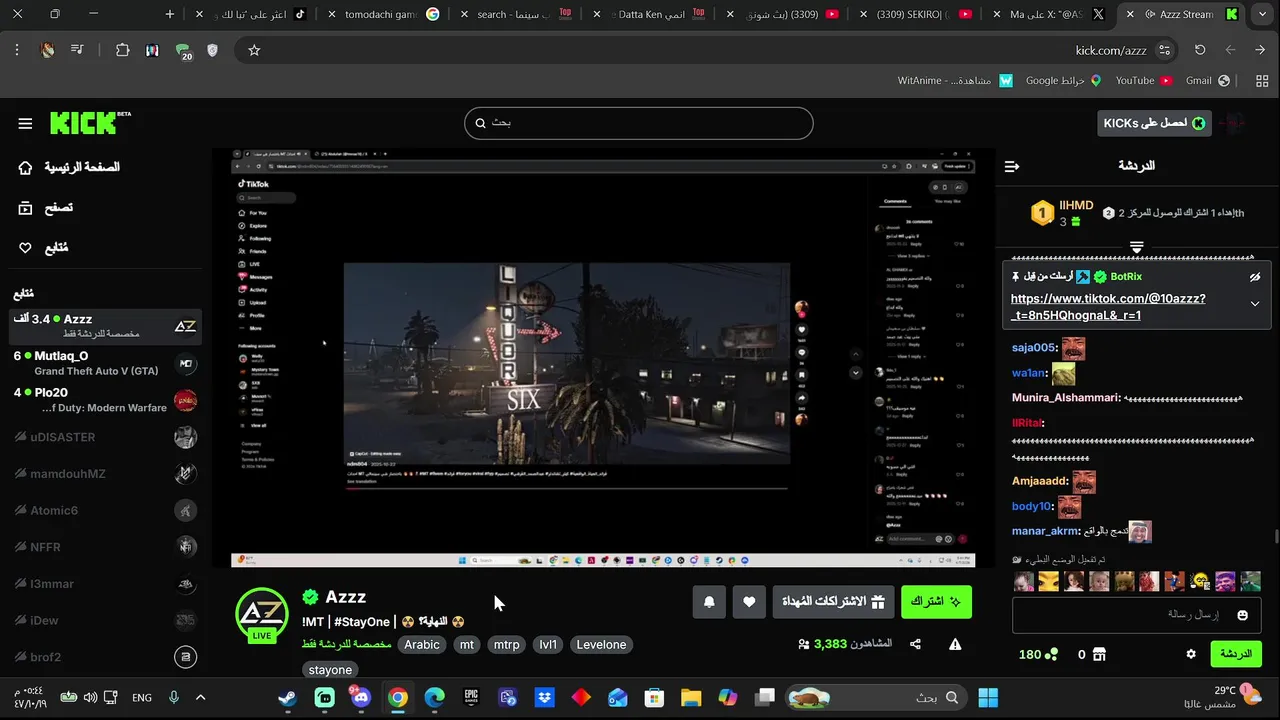Click the stayone stream tag
1280x720 pixels.
330,670
